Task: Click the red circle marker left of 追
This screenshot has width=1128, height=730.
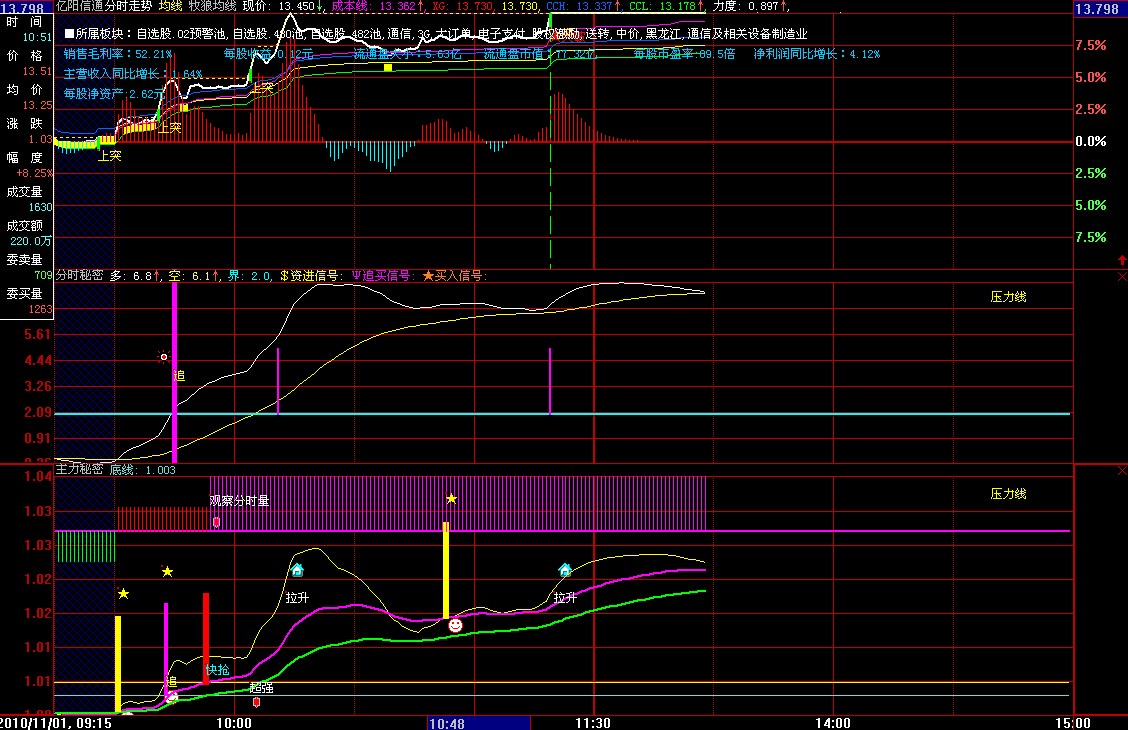Action: [165, 357]
